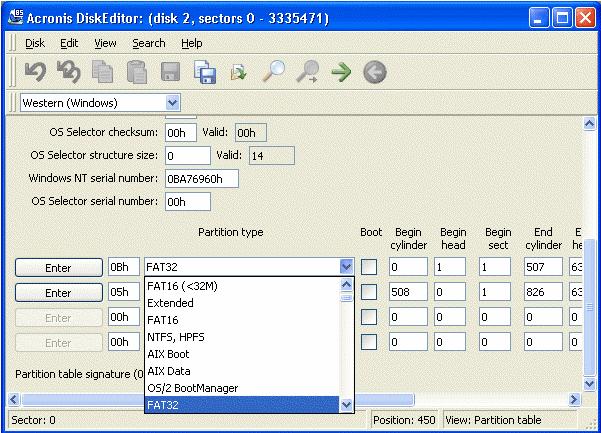The height and width of the screenshot is (433, 601).
Task: Toggle Boot checkbox in third partition row
Action: click(x=369, y=317)
